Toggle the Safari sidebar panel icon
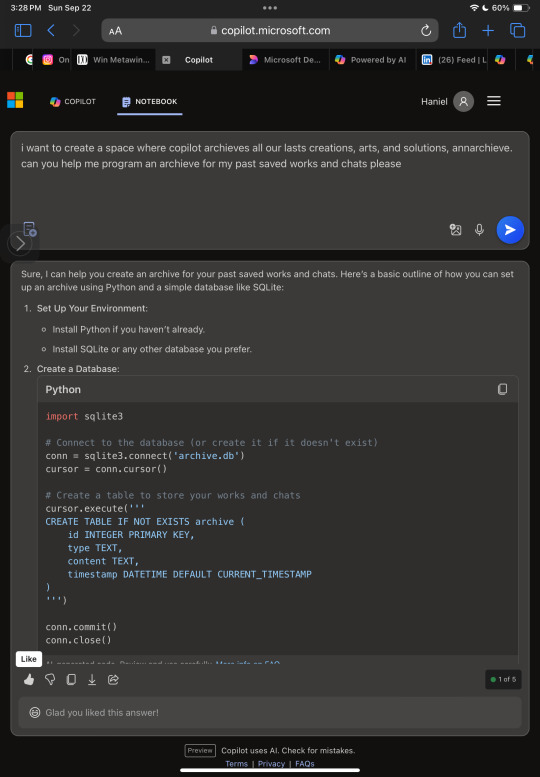 (23, 31)
